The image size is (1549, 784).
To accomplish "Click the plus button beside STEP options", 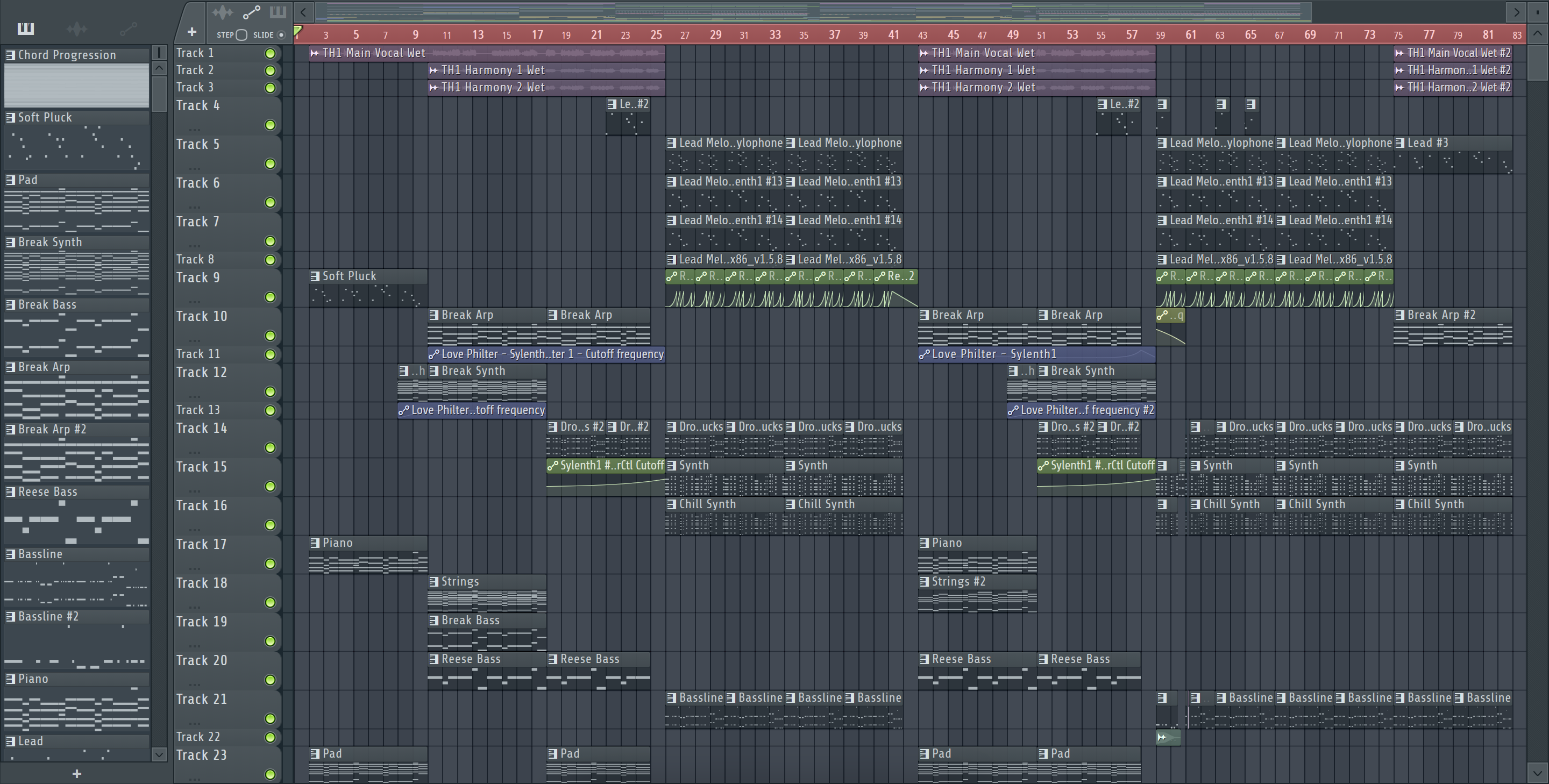I will (191, 31).
